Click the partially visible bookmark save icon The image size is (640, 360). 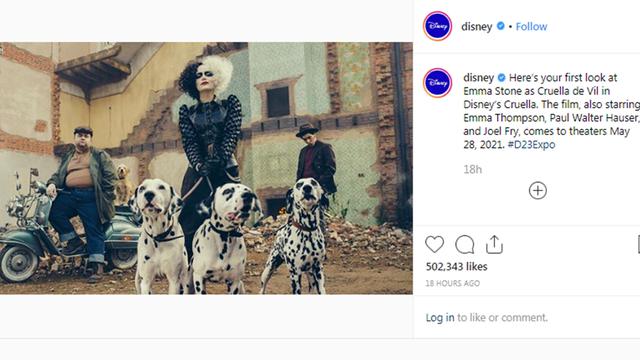click(638, 244)
